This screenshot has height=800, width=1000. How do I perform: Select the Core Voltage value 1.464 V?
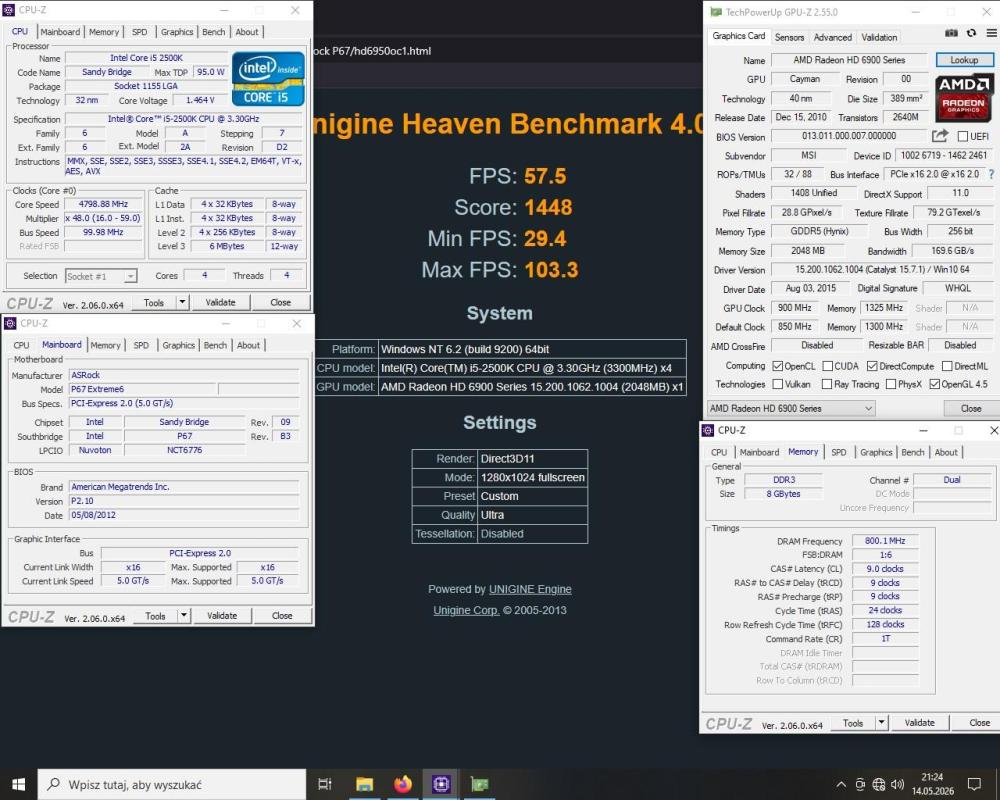point(200,100)
